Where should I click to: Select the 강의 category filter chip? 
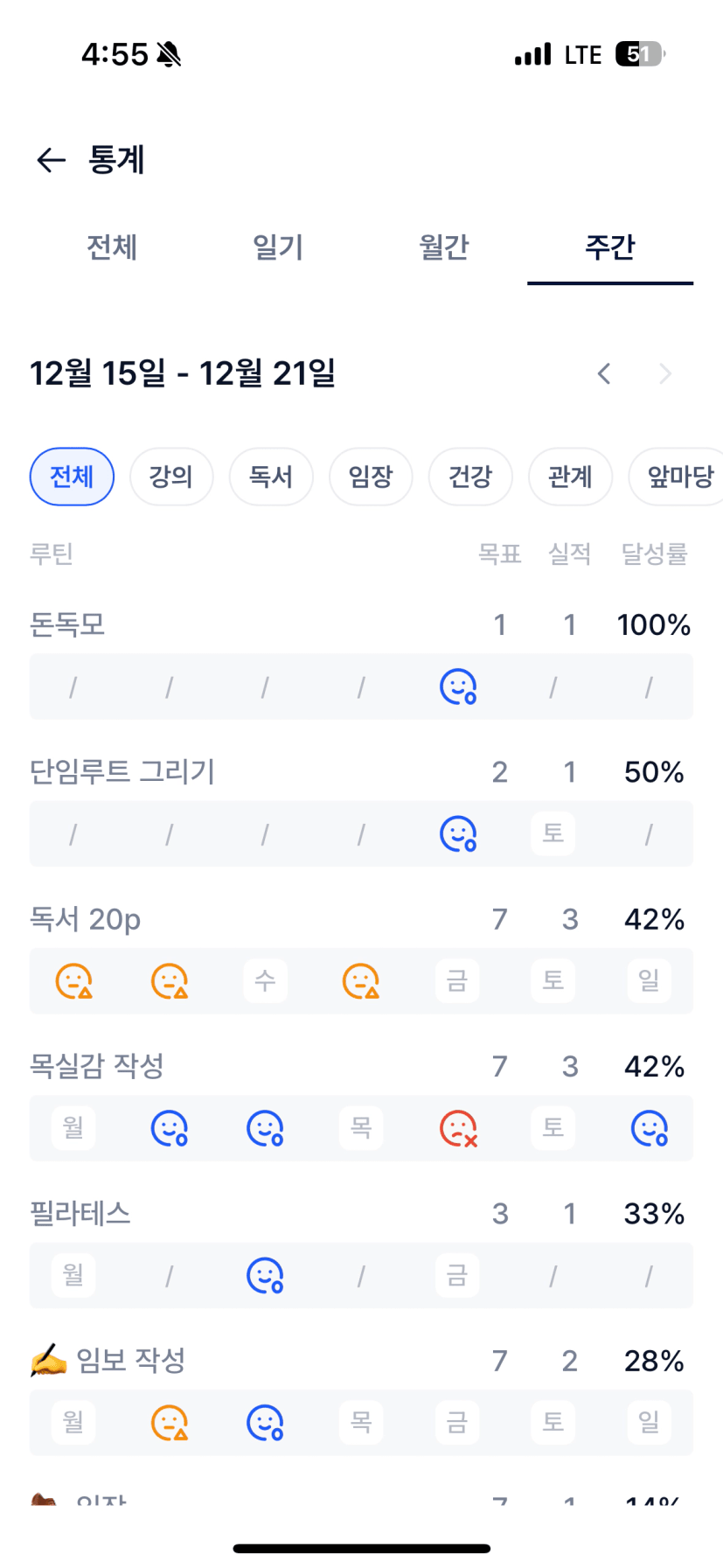(171, 477)
